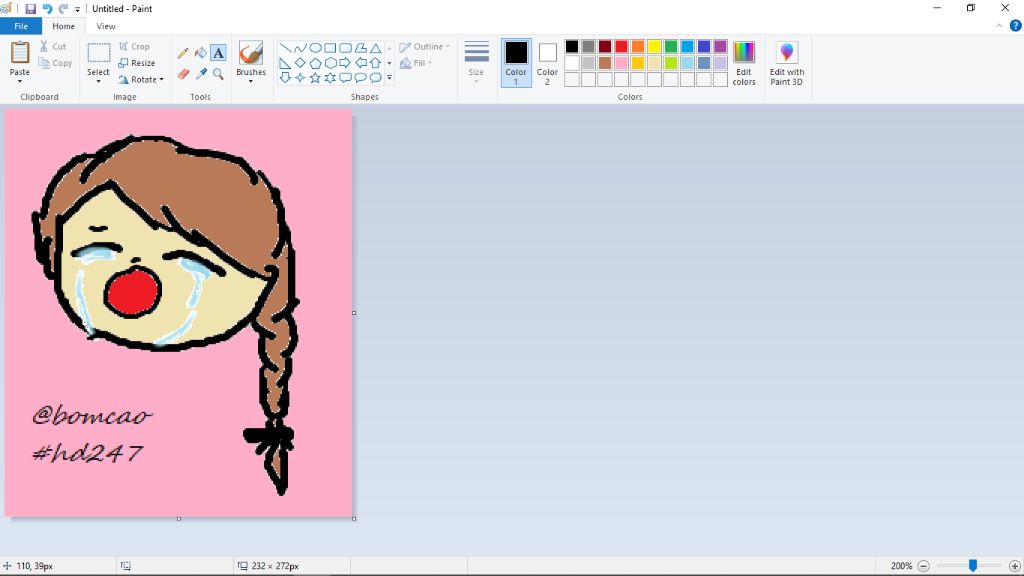The image size is (1024, 576).
Task: Collapse the ribbon with the chevron
Action: coord(999,26)
